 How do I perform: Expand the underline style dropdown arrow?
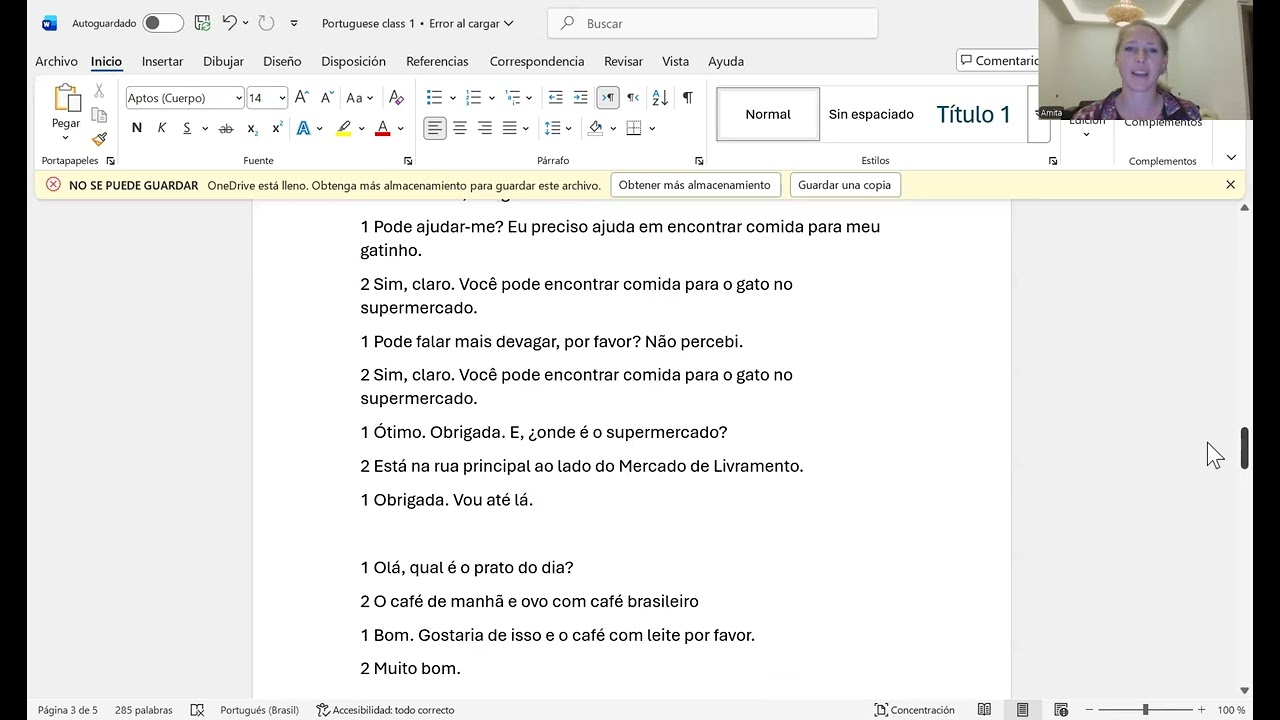205,128
